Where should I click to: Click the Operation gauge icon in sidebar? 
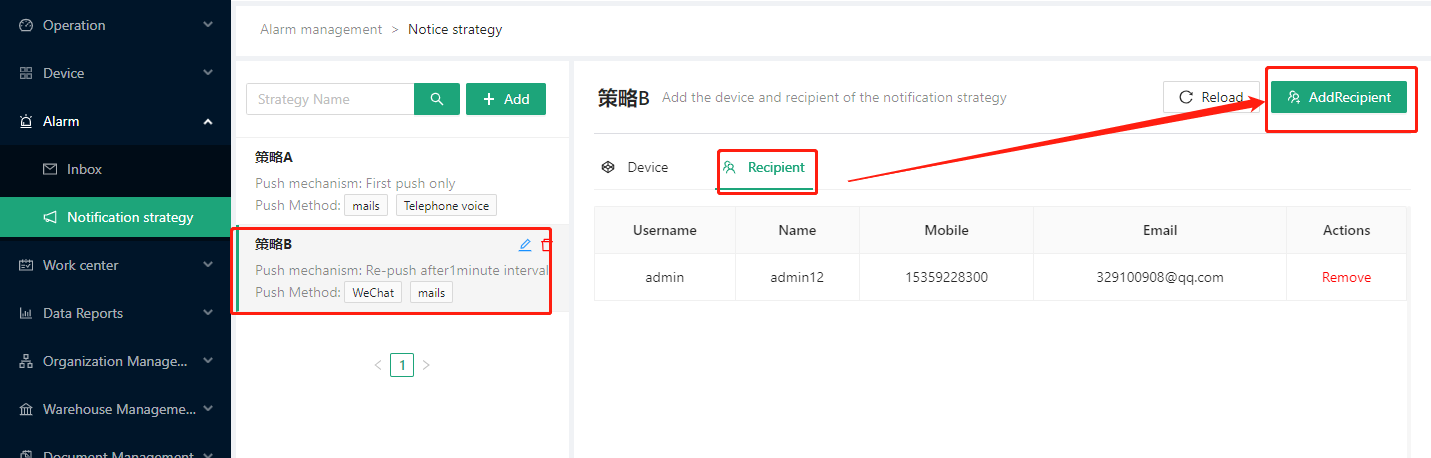pos(26,25)
